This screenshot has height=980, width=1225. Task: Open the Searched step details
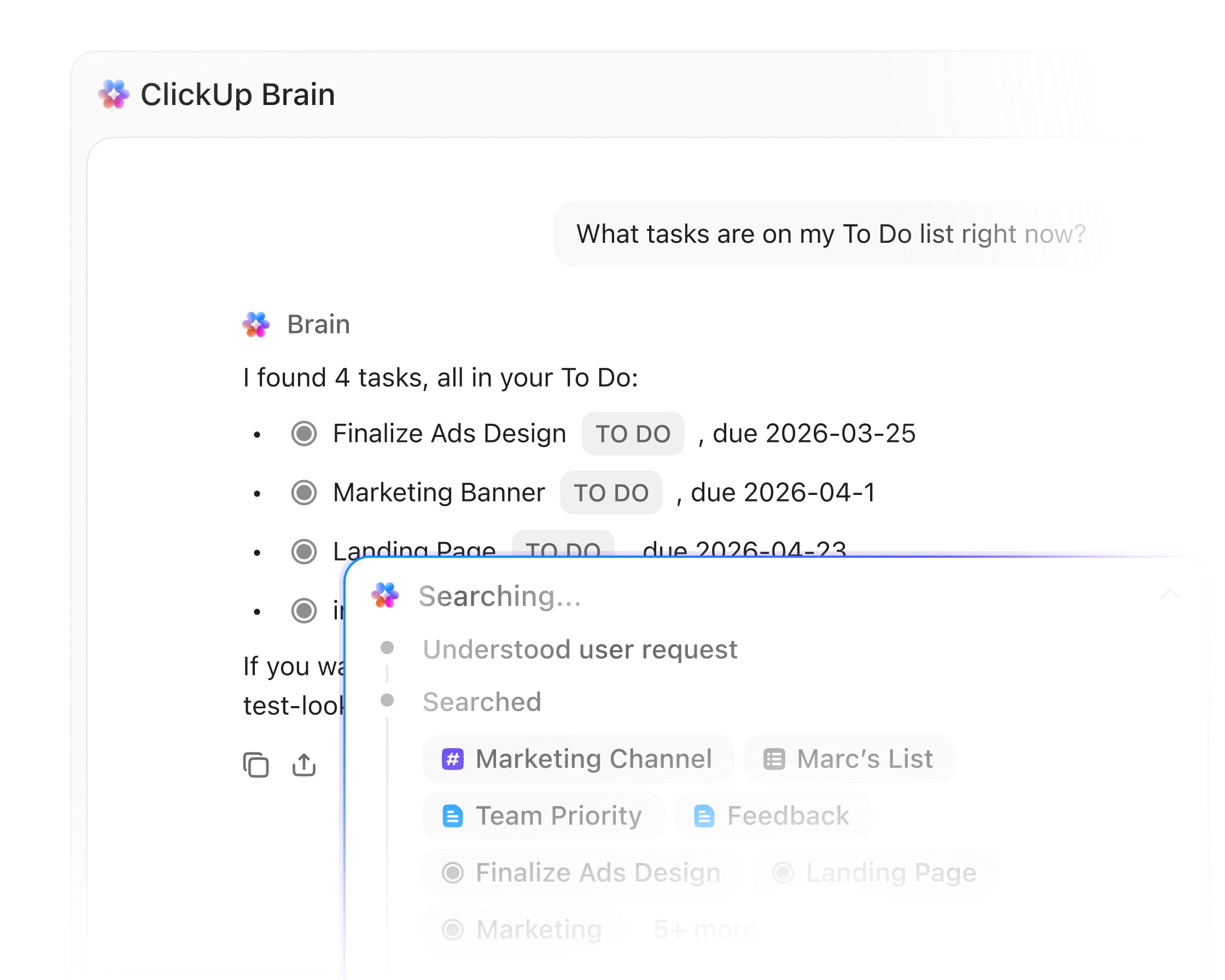point(482,702)
